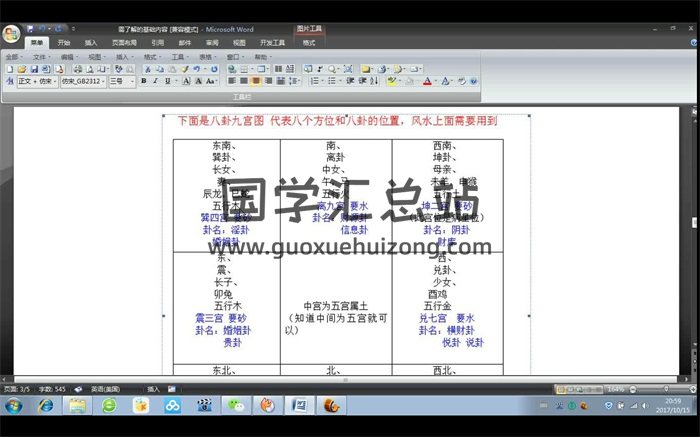700x437 pixels.
Task: Create a new blank document with the toolbar icon
Action: 9,69
